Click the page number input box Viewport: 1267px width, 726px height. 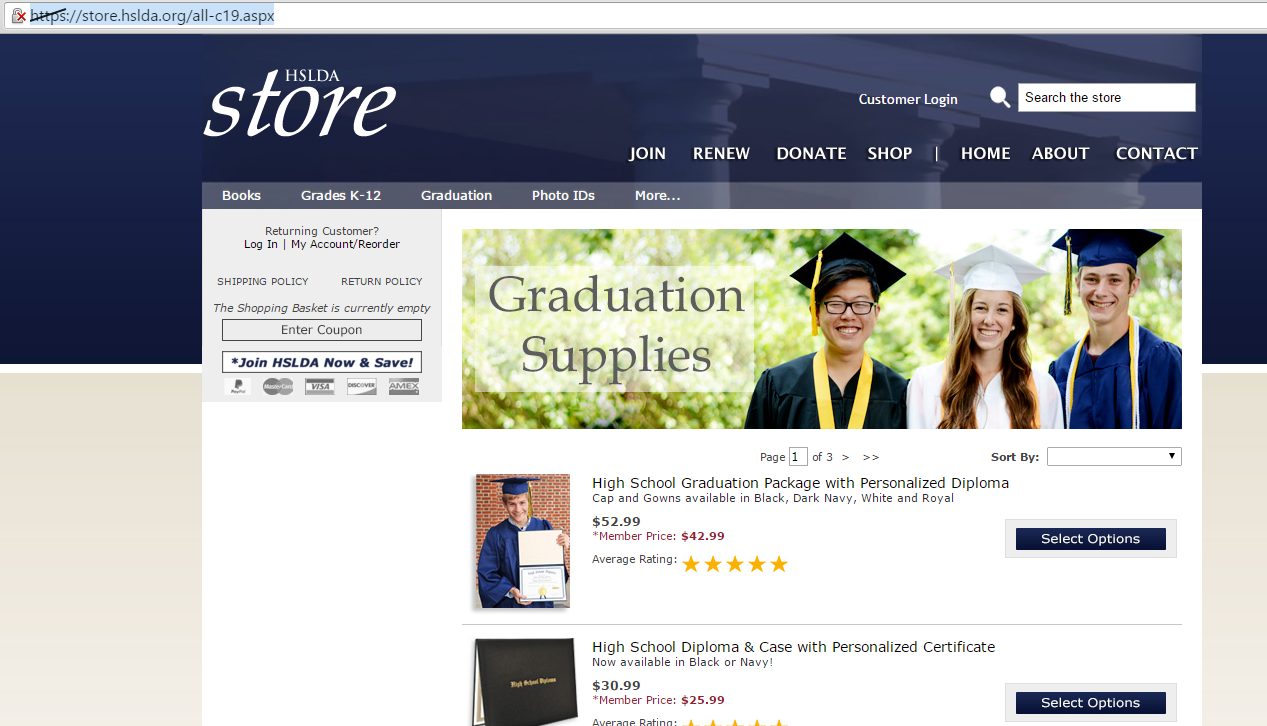click(x=798, y=457)
